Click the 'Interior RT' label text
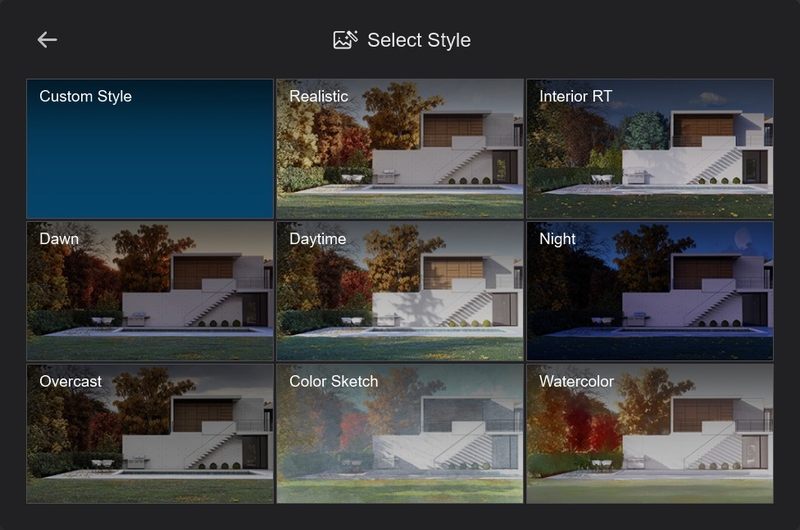The height and width of the screenshot is (530, 800). [576, 96]
